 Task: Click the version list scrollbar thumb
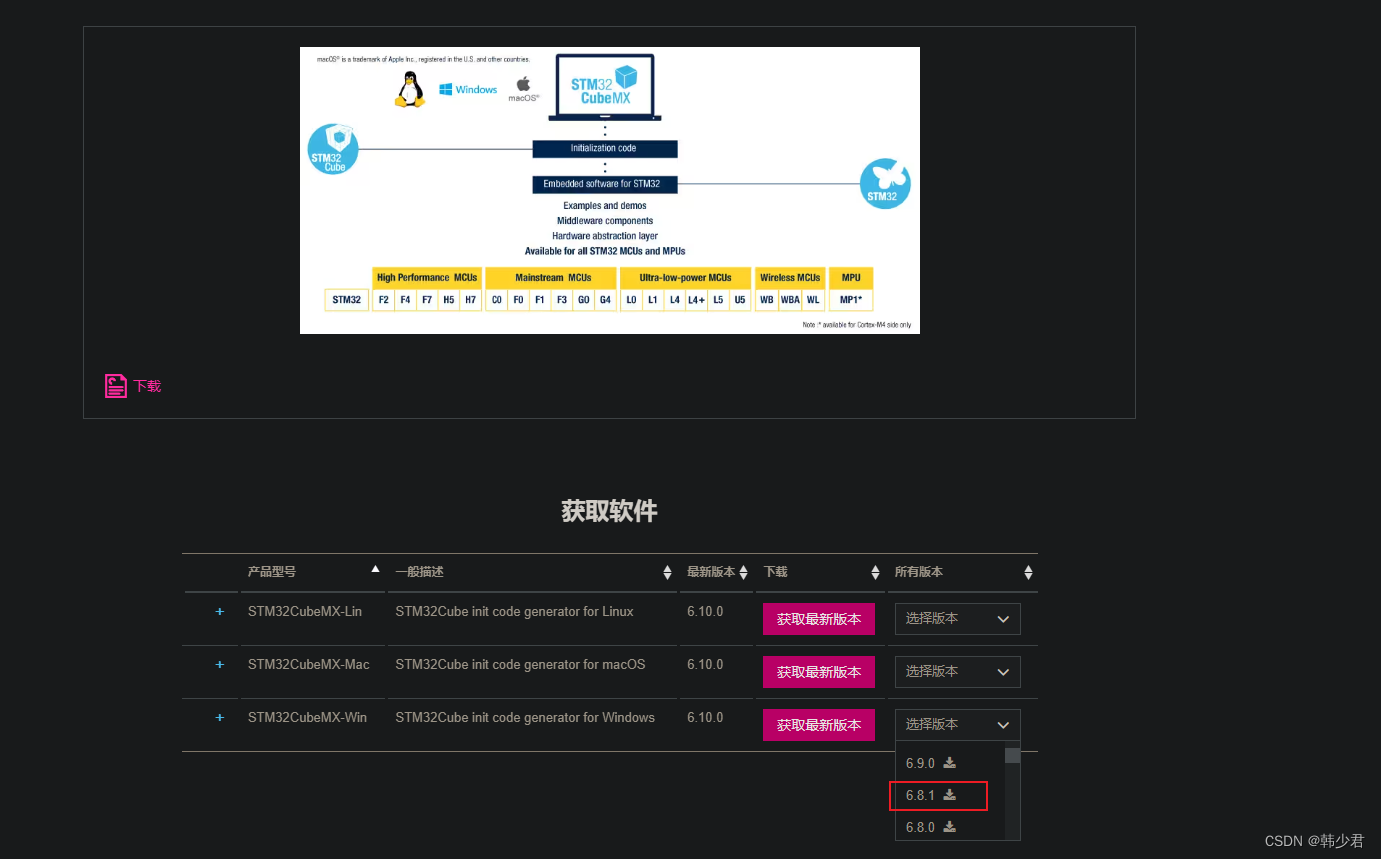(x=1013, y=755)
